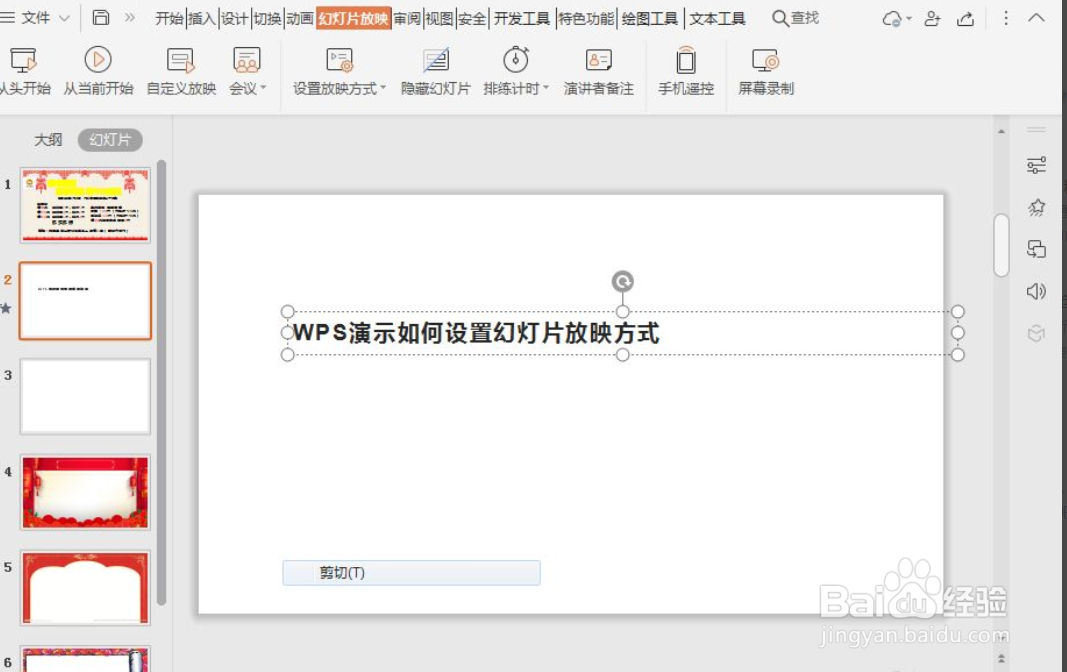Expand the cloud icon dropdown arrow

(x=909, y=19)
